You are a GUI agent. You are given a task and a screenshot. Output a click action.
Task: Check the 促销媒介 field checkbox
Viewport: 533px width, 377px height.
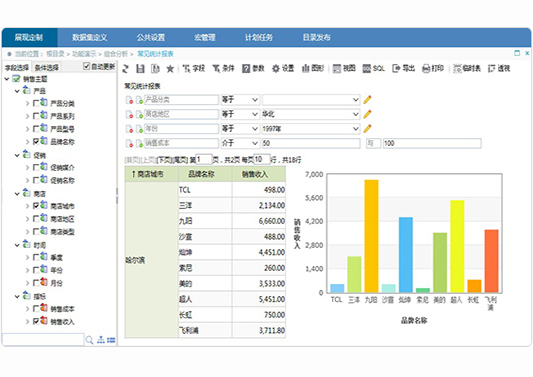pos(36,167)
